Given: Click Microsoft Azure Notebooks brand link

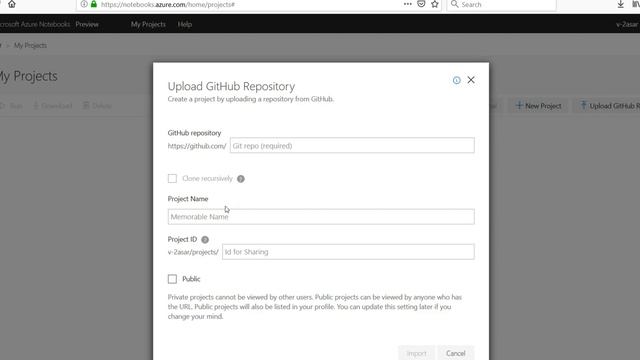Looking at the screenshot, I should pyautogui.click(x=35, y=24).
